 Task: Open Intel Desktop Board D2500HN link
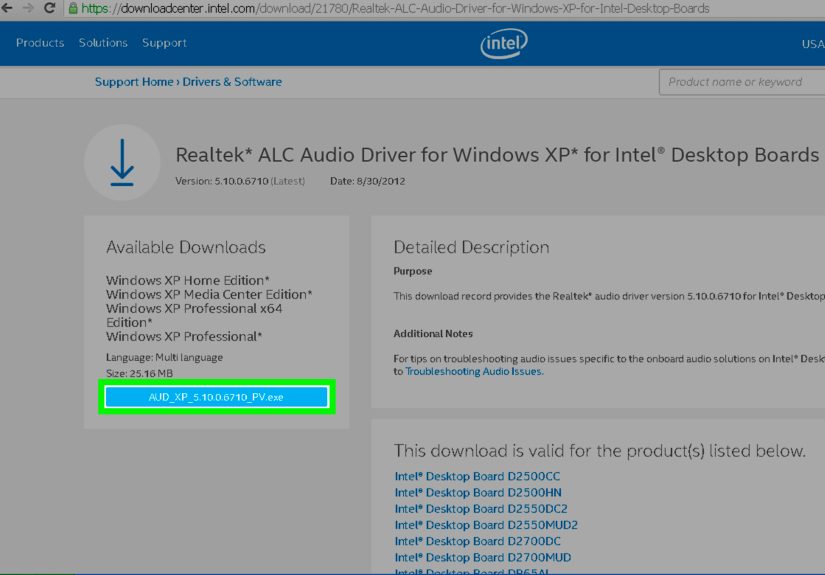pos(478,492)
